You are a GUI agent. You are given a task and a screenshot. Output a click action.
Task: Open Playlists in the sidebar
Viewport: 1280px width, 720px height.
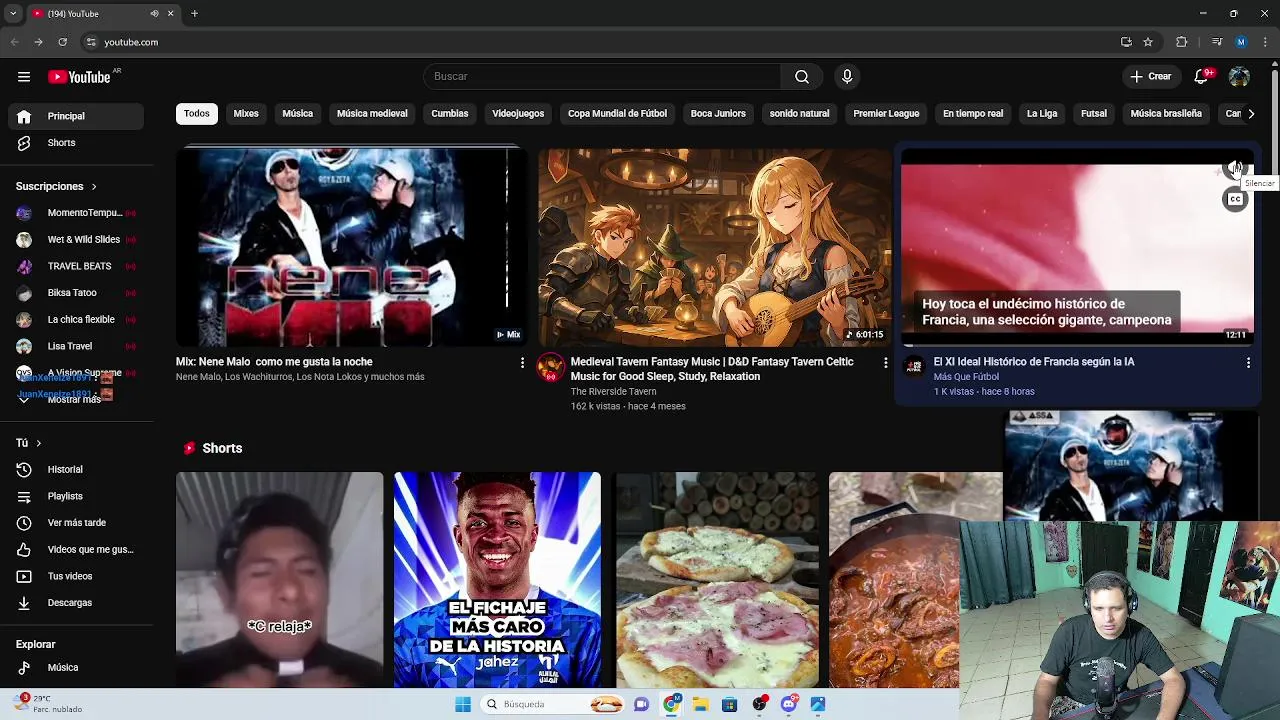point(77,496)
